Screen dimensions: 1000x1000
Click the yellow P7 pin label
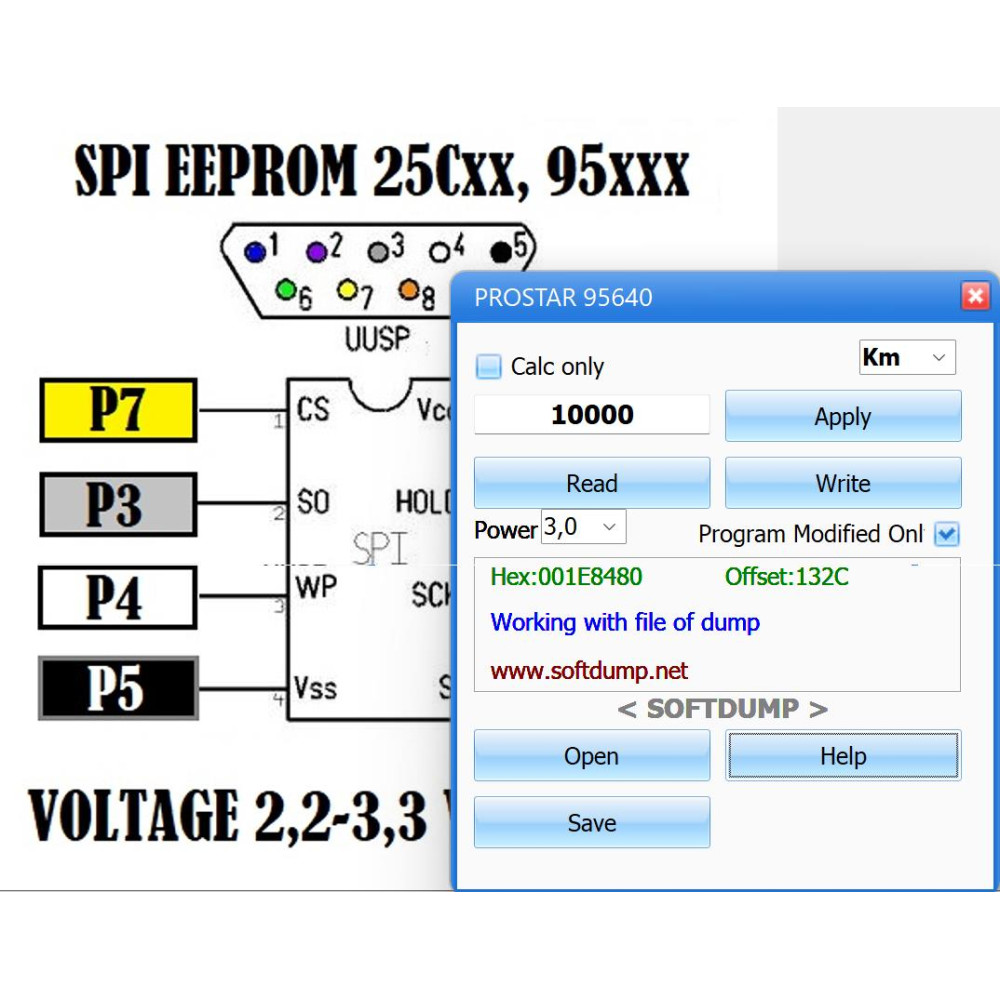(118, 410)
